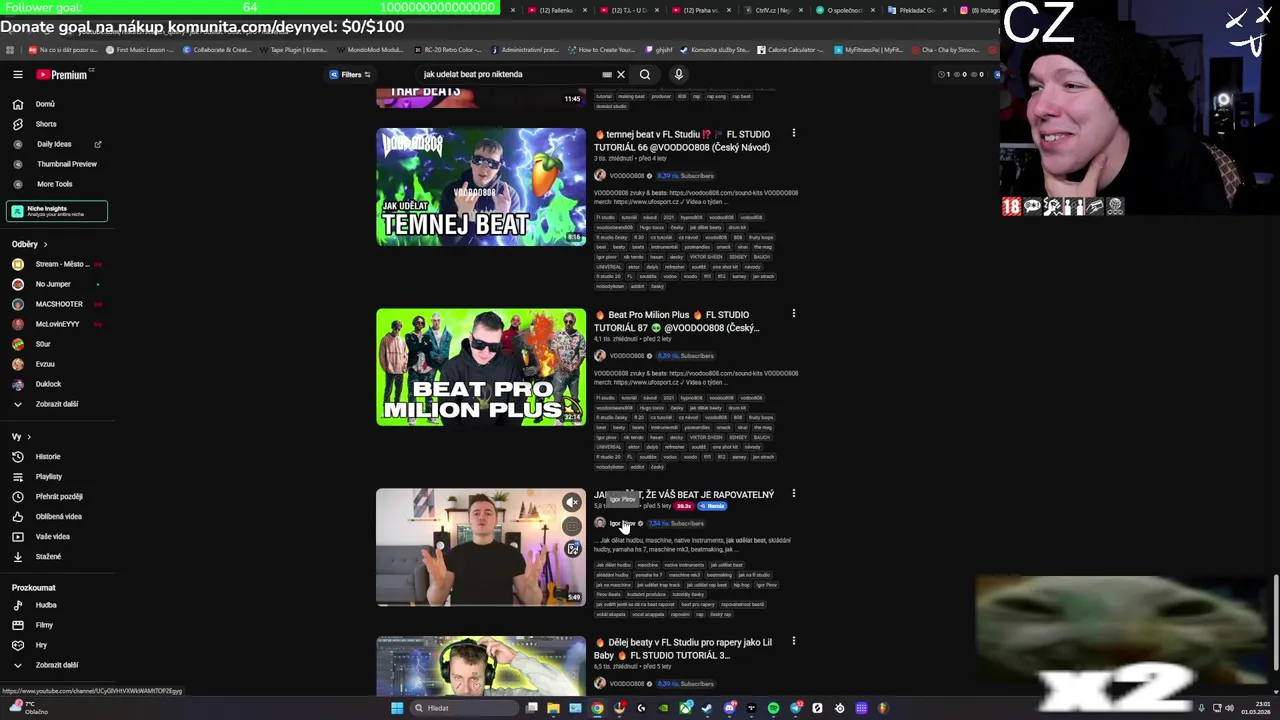Screen dimensions: 1280x720
Task: Open options menu for Beat Pro Milion Plus video
Action: [x=794, y=314]
